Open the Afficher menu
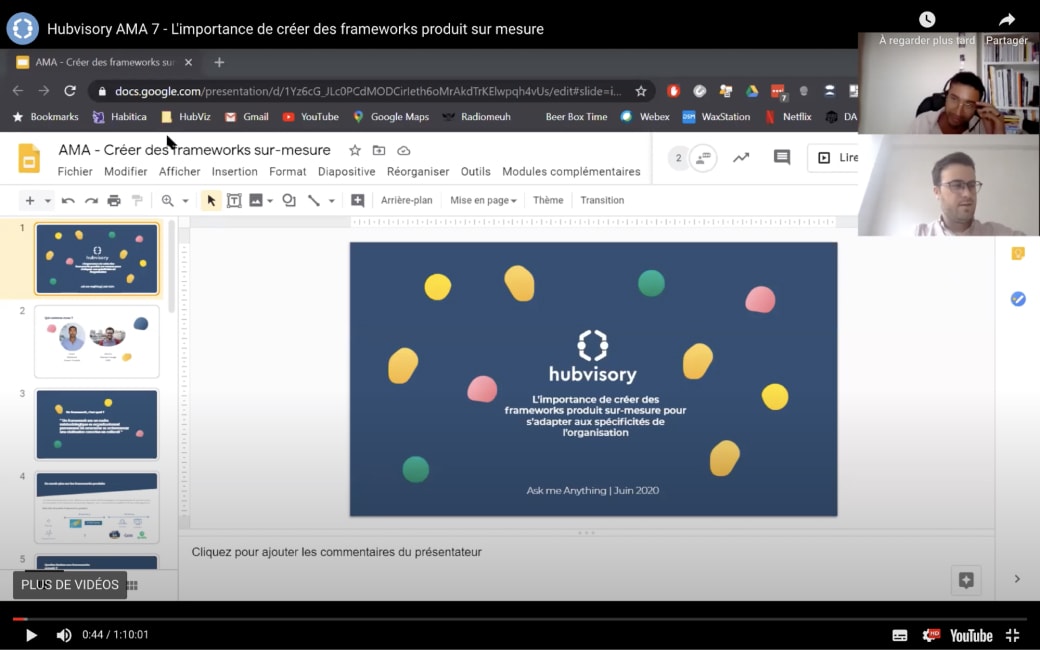 click(x=179, y=171)
